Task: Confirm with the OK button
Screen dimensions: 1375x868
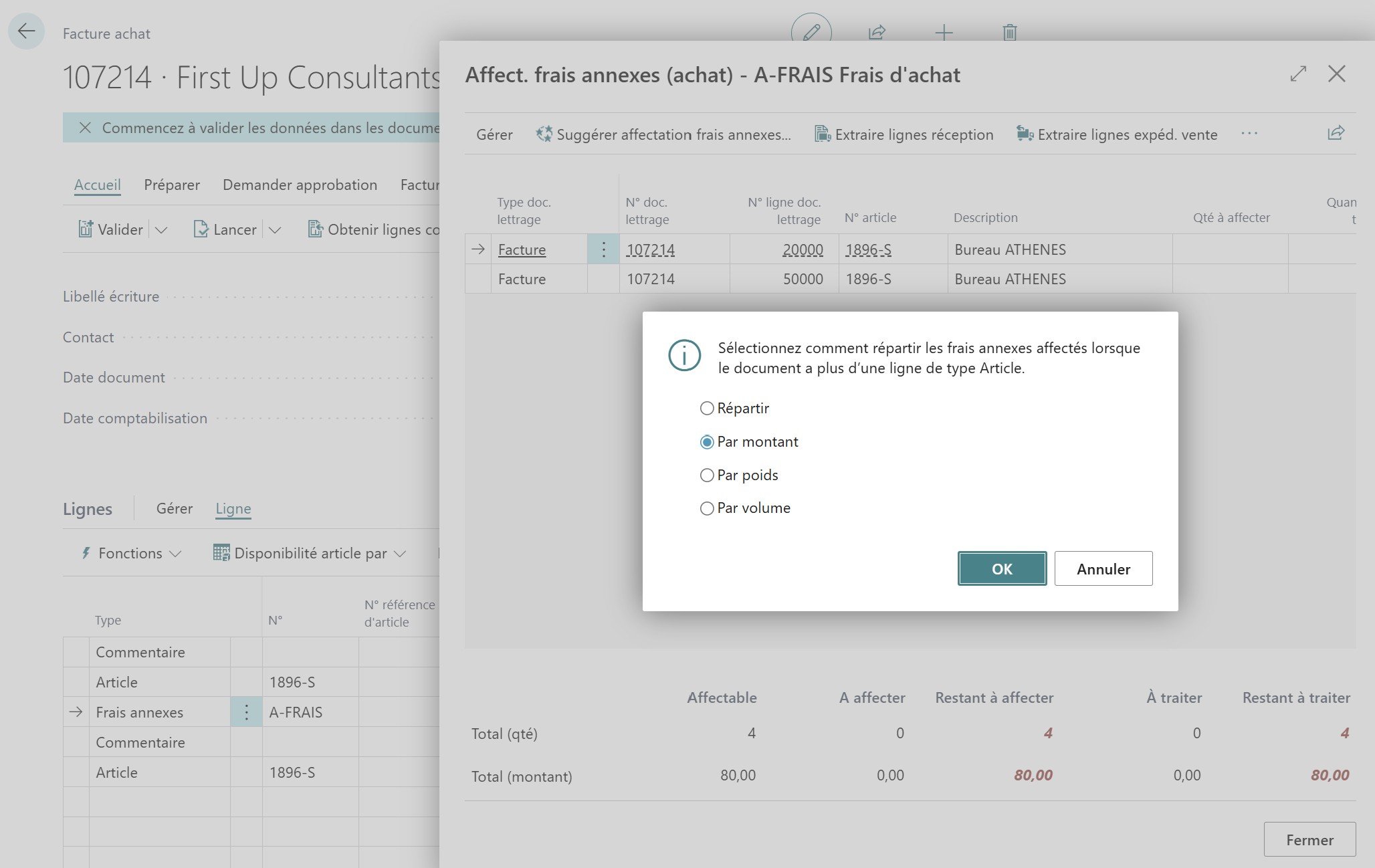Action: pyautogui.click(x=1001, y=568)
